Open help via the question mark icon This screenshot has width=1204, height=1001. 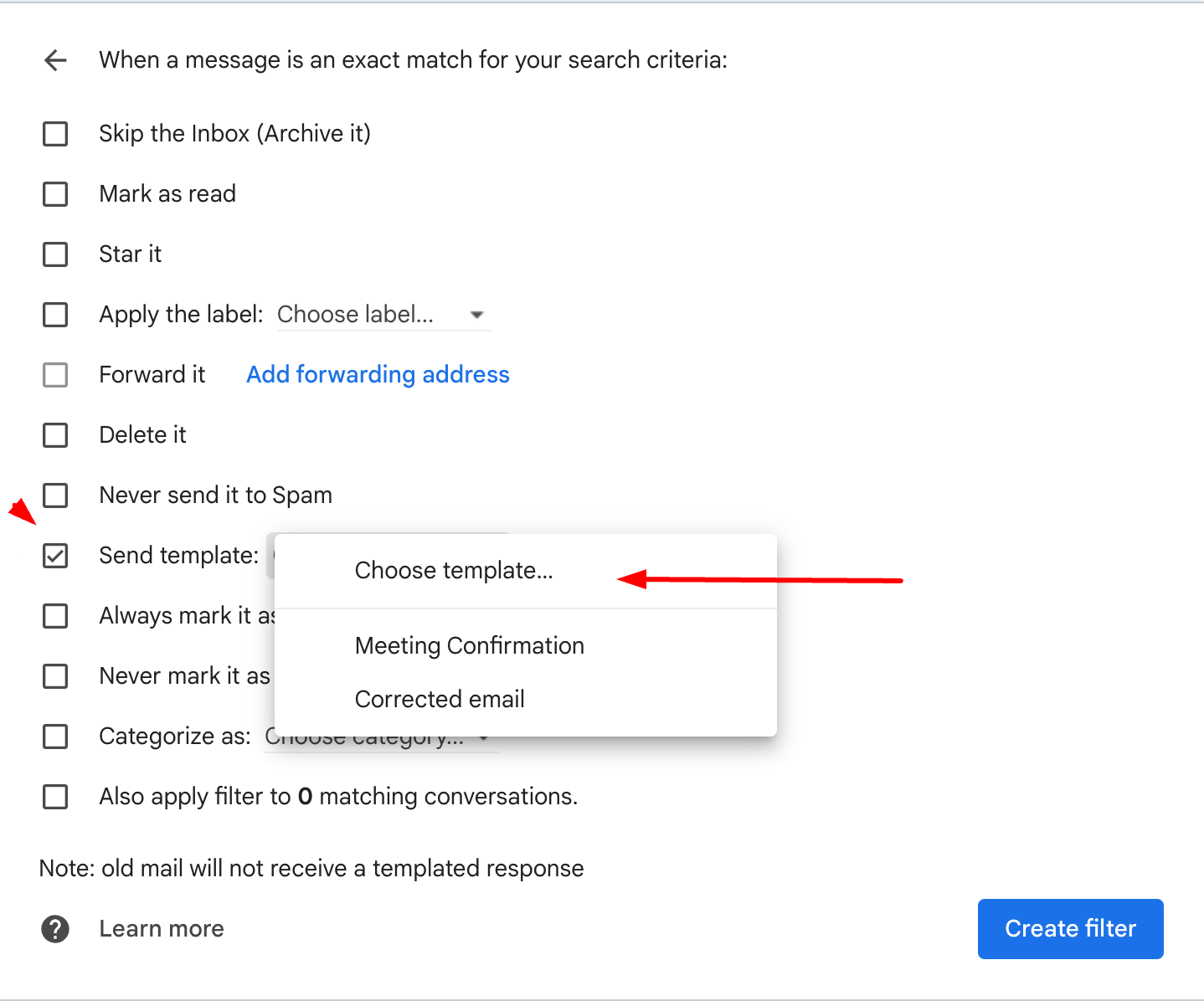55,929
